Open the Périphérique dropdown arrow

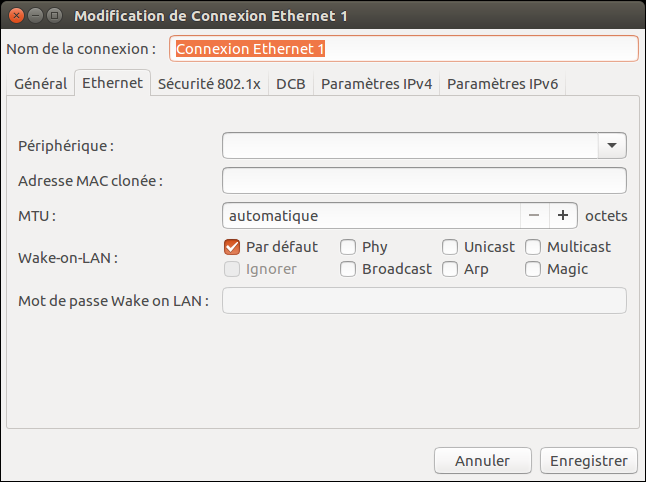pos(612,146)
